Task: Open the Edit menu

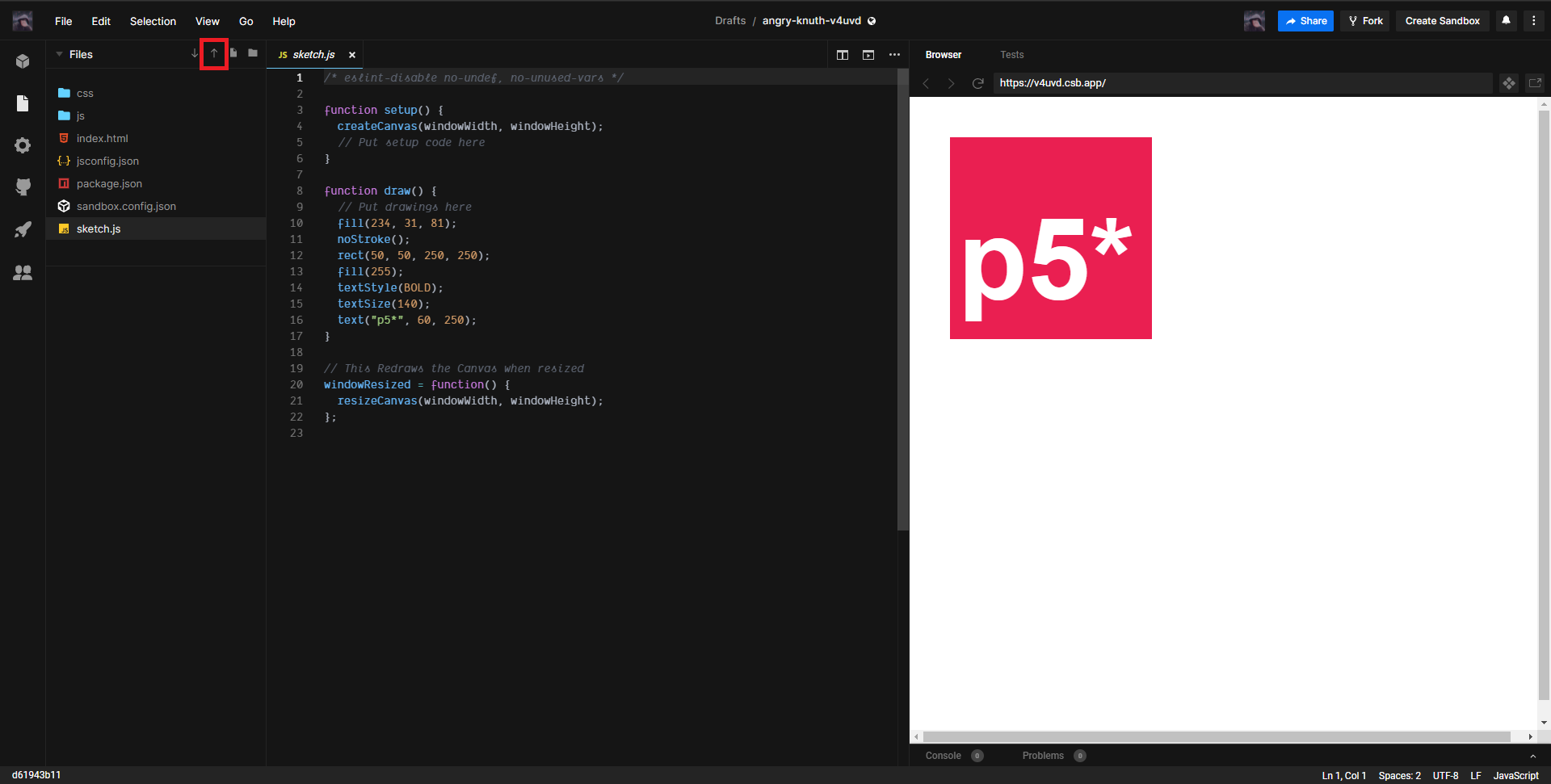Action: click(x=101, y=21)
